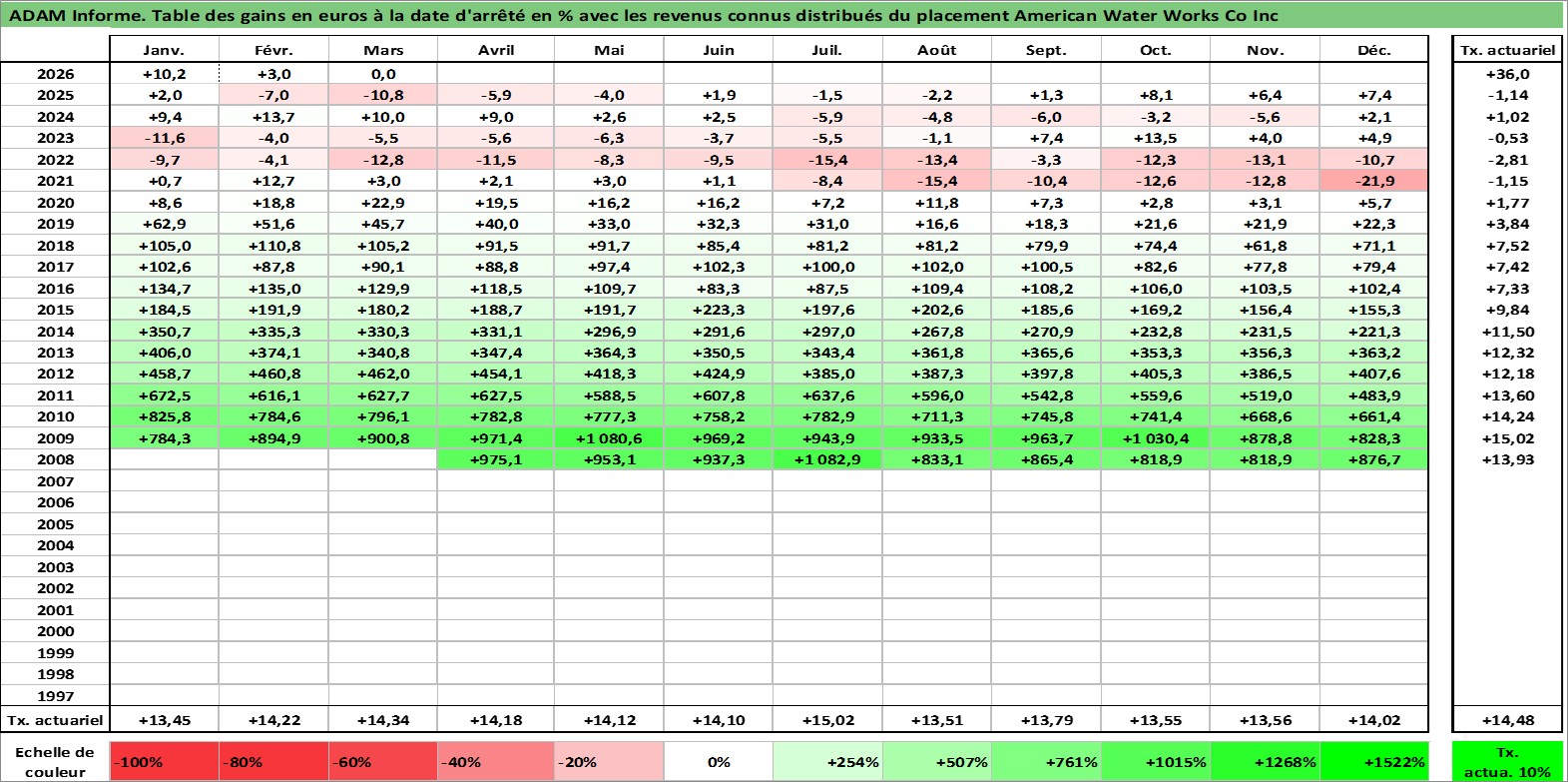Click the +1 082,9 cell for Juil. 2008
This screenshot has height=782, width=1568.
click(827, 459)
